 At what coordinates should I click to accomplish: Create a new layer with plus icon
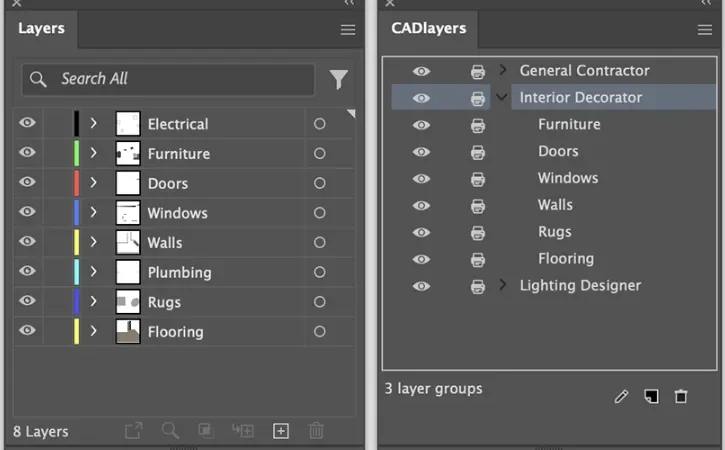pos(281,431)
